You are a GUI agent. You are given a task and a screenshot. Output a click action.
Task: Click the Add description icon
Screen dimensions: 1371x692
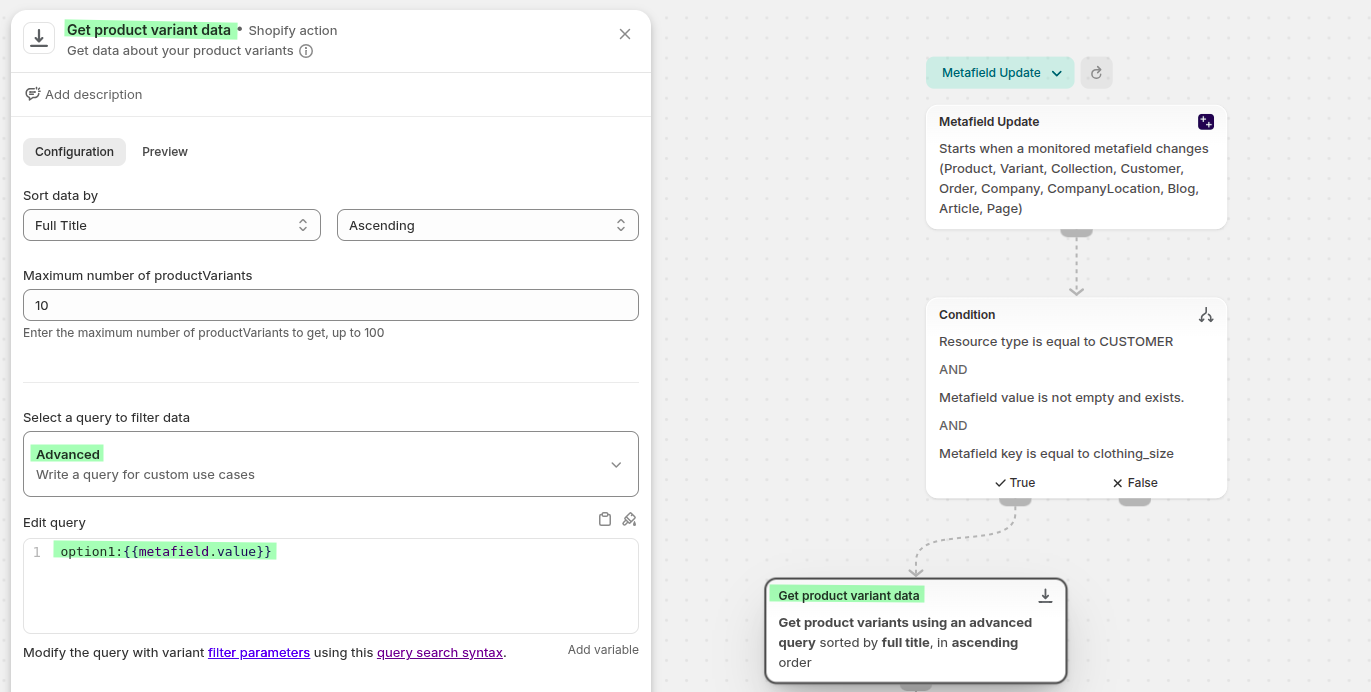(x=33, y=94)
